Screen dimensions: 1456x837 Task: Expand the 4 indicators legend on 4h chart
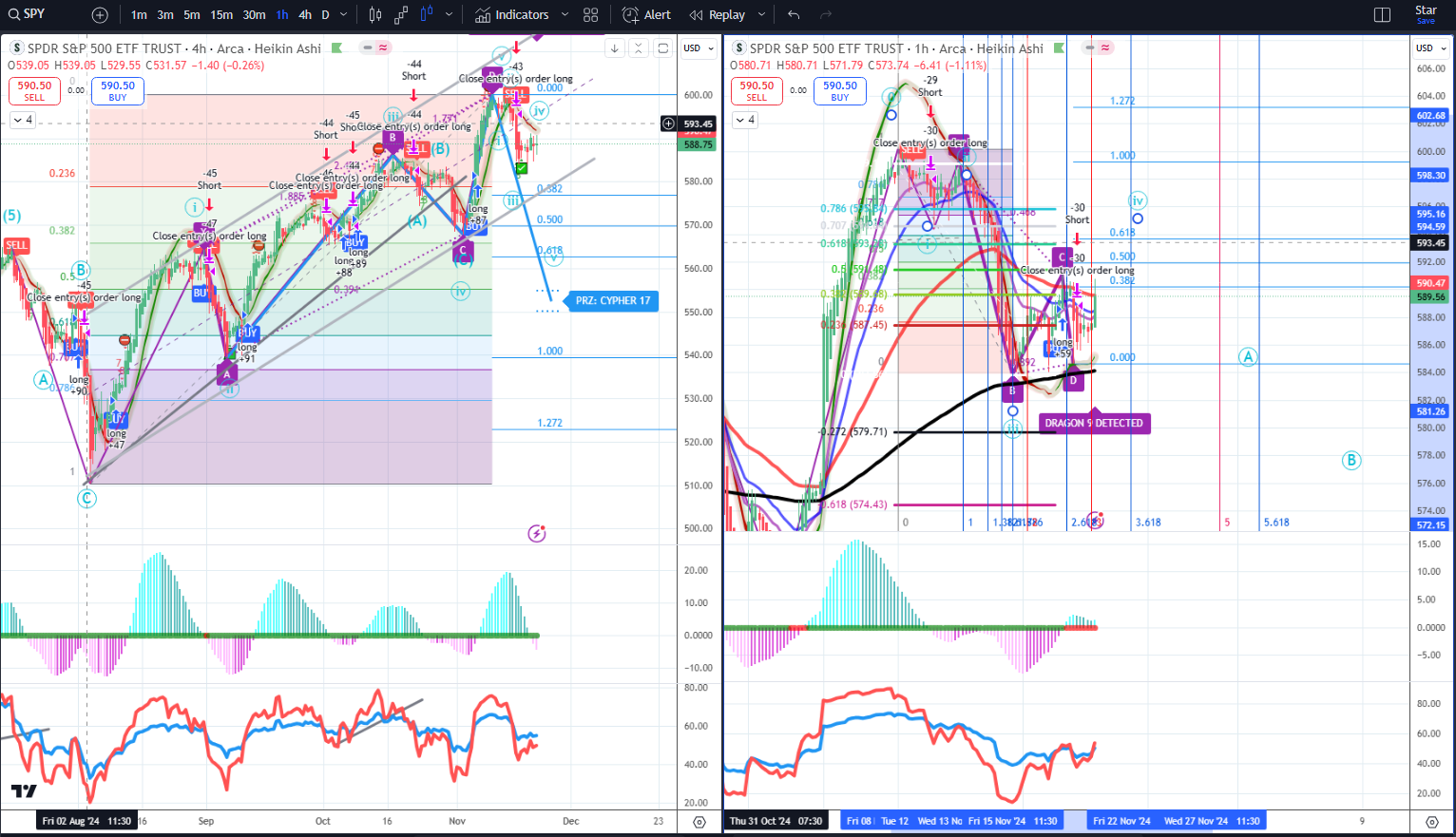pyautogui.click(x=23, y=120)
